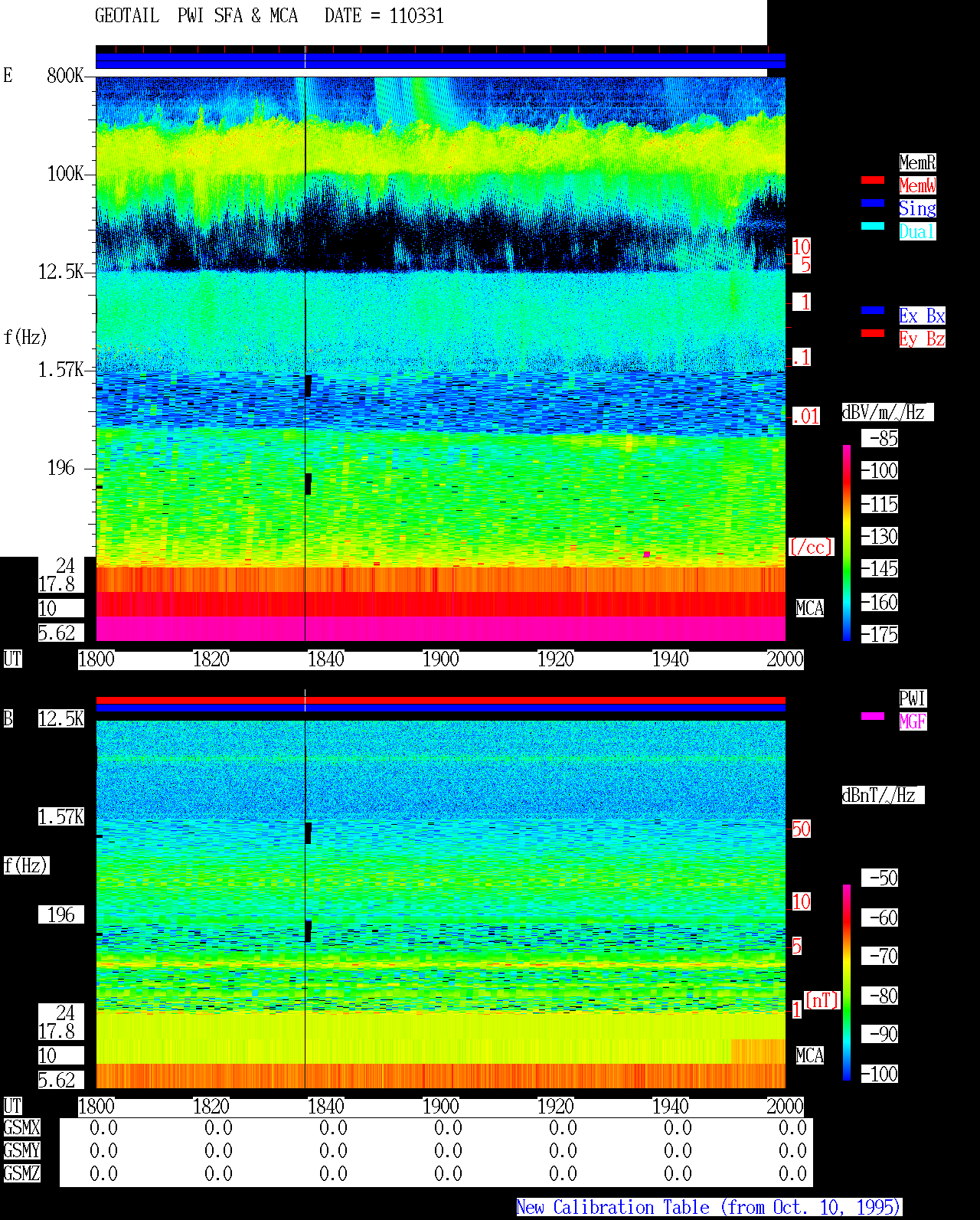Click the dBV/m/√Hz color scale bar
The height and width of the screenshot is (1220, 980).
pos(847,542)
